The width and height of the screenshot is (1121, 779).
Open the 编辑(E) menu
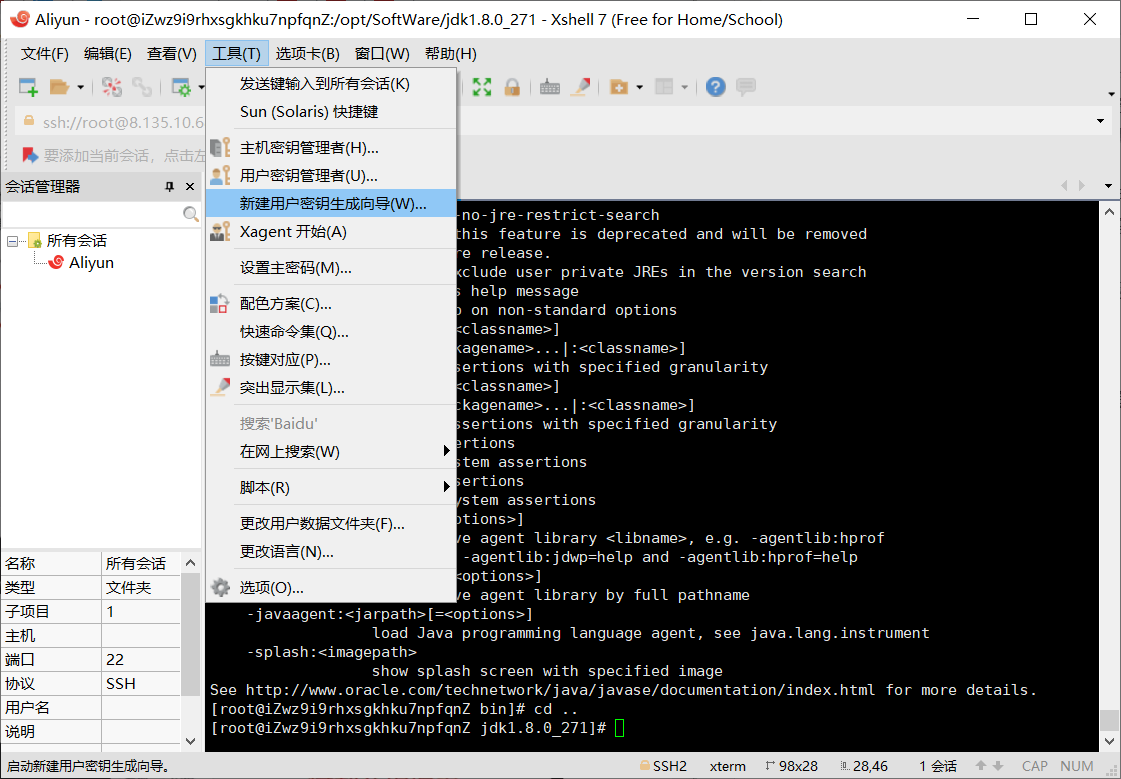(x=107, y=54)
